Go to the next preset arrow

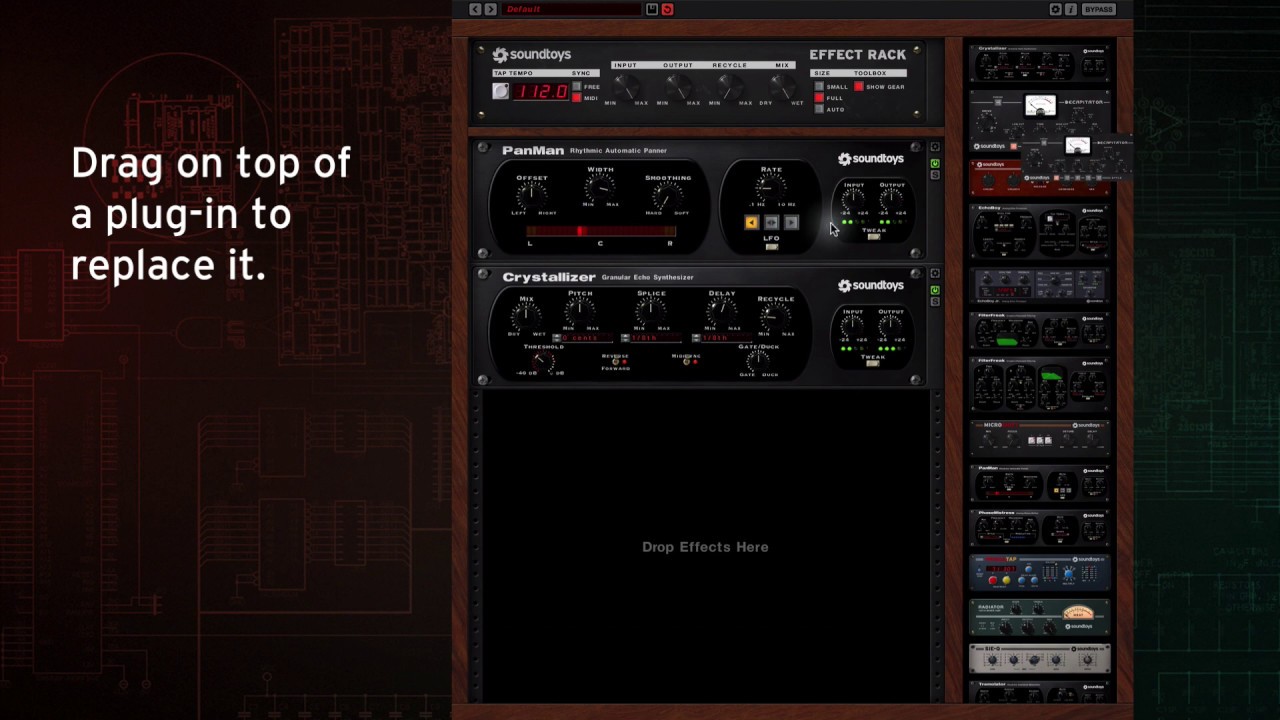pyautogui.click(x=490, y=9)
